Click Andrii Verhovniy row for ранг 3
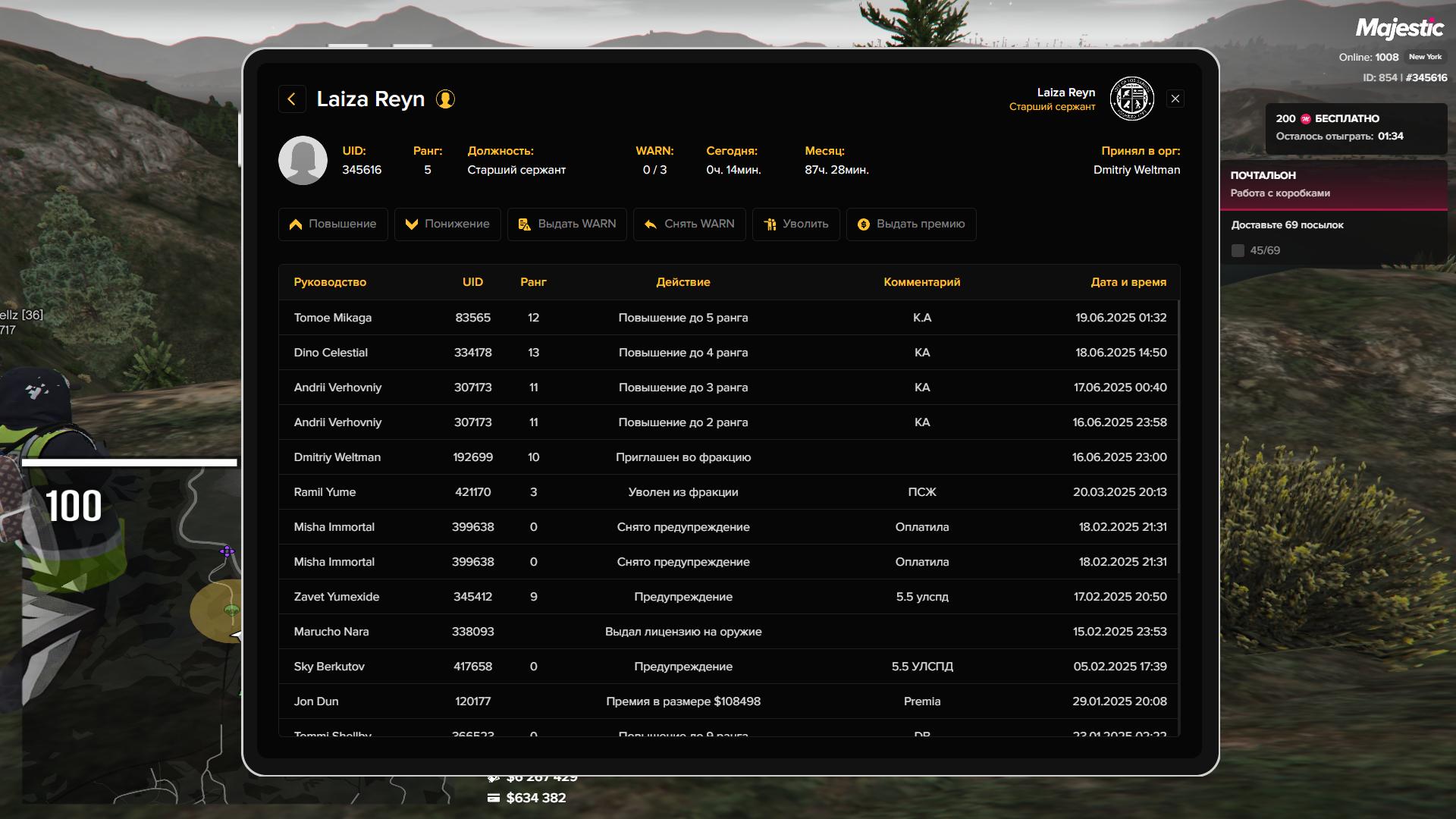Screen dimensions: 1456x819 [728, 388]
